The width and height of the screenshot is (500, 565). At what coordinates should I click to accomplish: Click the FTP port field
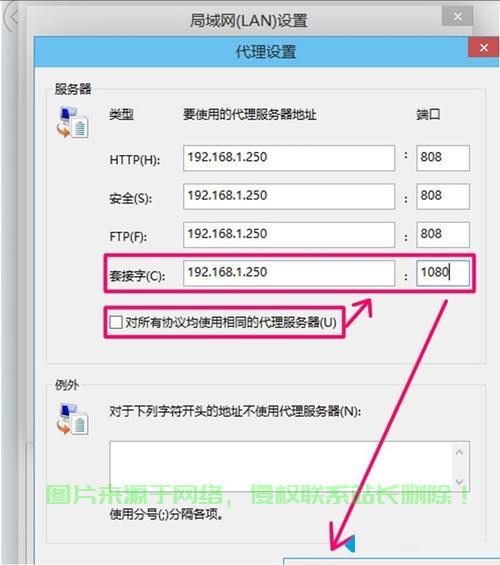pos(443,235)
